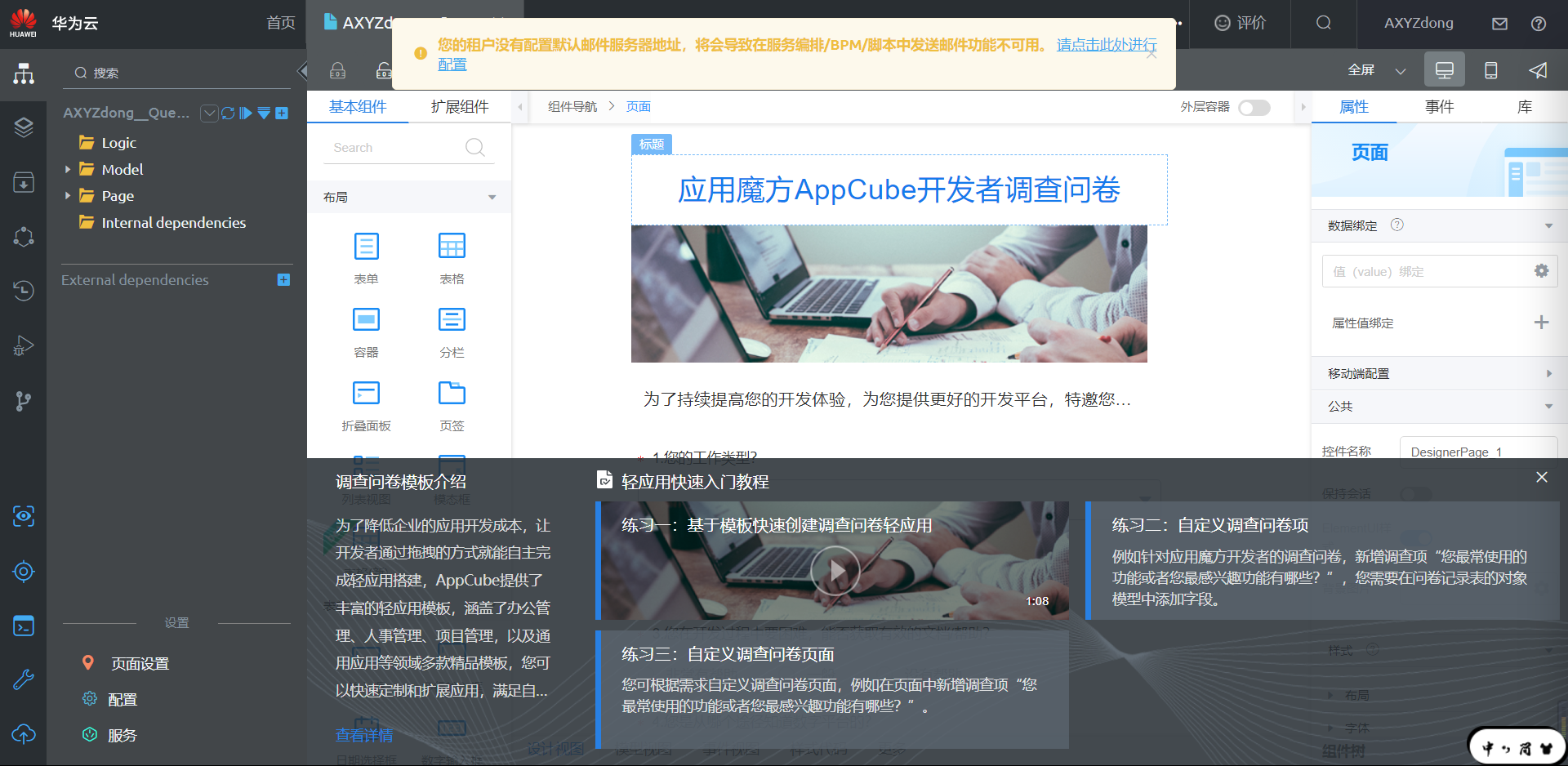Switch to desktop preview mode
Viewport: 1568px width, 766px height.
[1445, 70]
